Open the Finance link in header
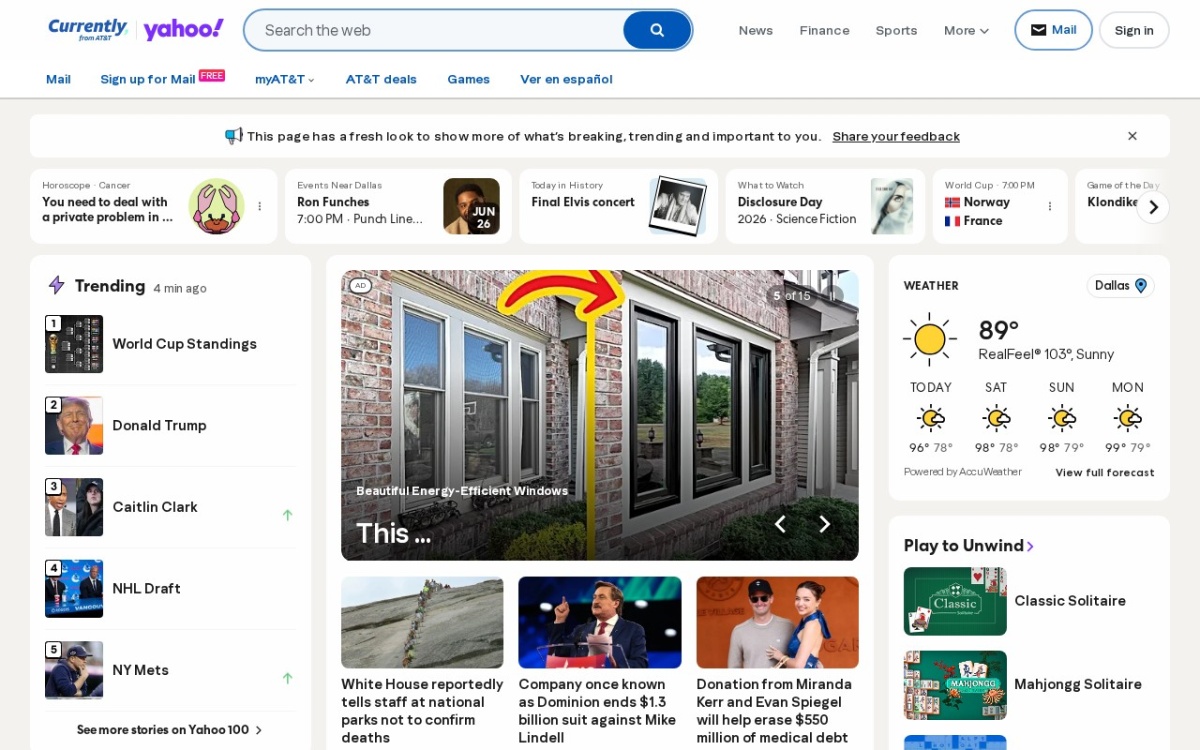Viewport: 1200px width, 750px height. click(824, 30)
